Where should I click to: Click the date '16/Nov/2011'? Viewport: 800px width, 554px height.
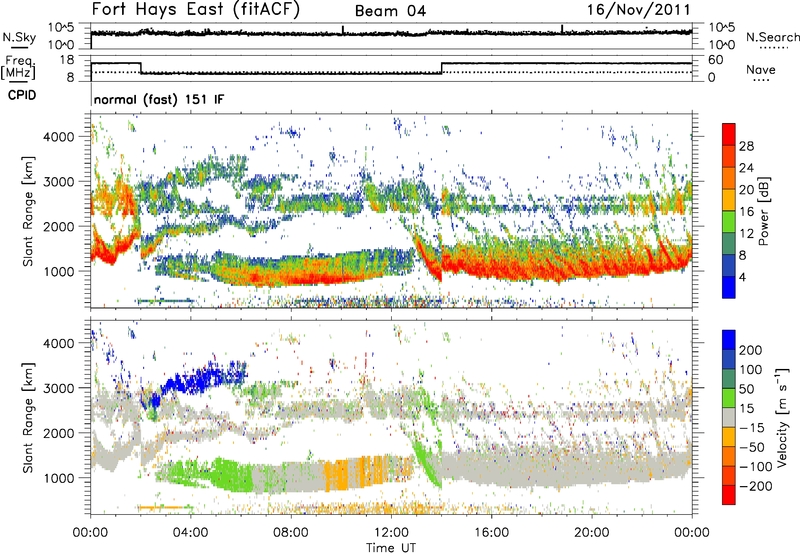[638, 10]
